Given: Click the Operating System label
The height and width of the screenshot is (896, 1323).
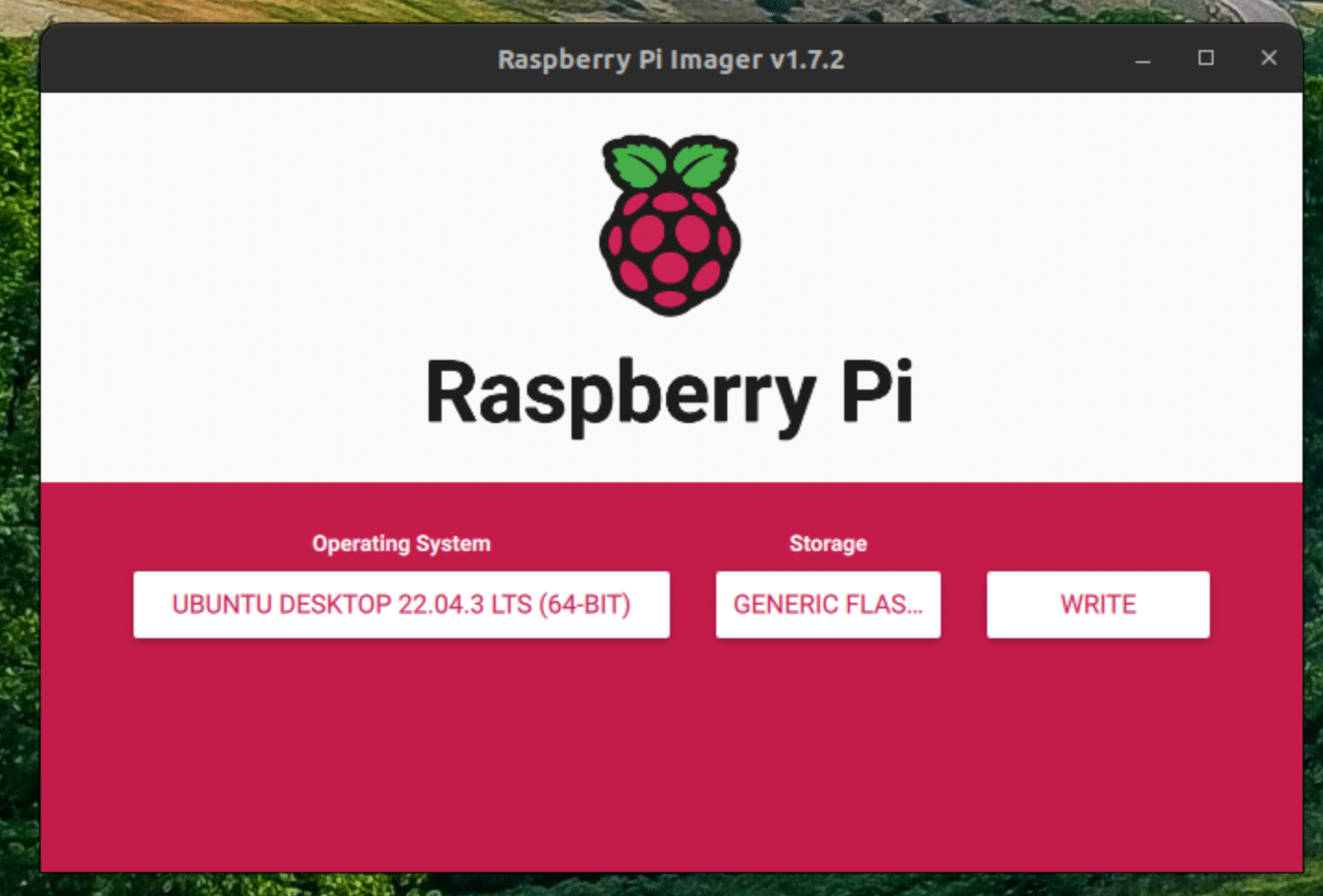Looking at the screenshot, I should (x=401, y=544).
